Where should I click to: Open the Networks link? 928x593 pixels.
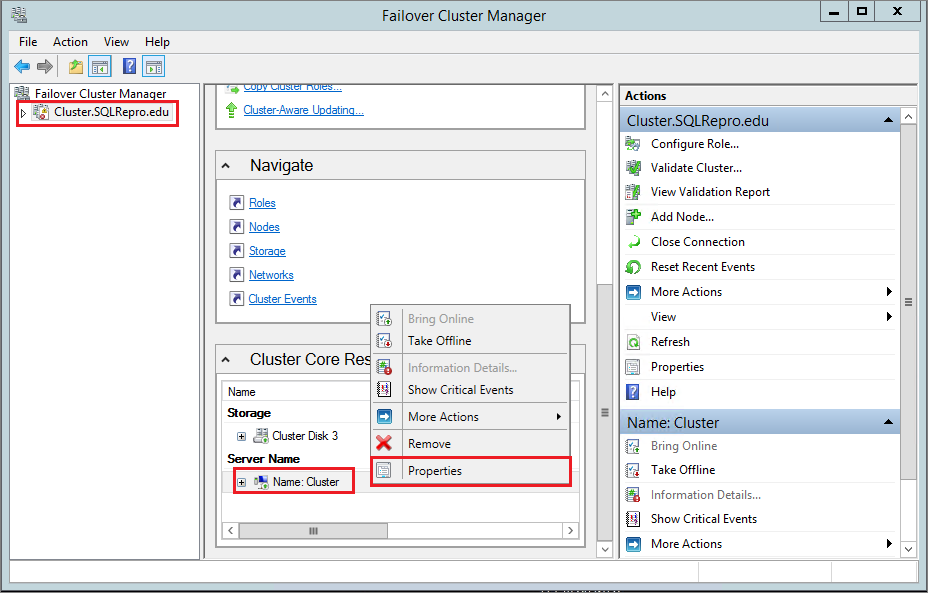(x=271, y=275)
